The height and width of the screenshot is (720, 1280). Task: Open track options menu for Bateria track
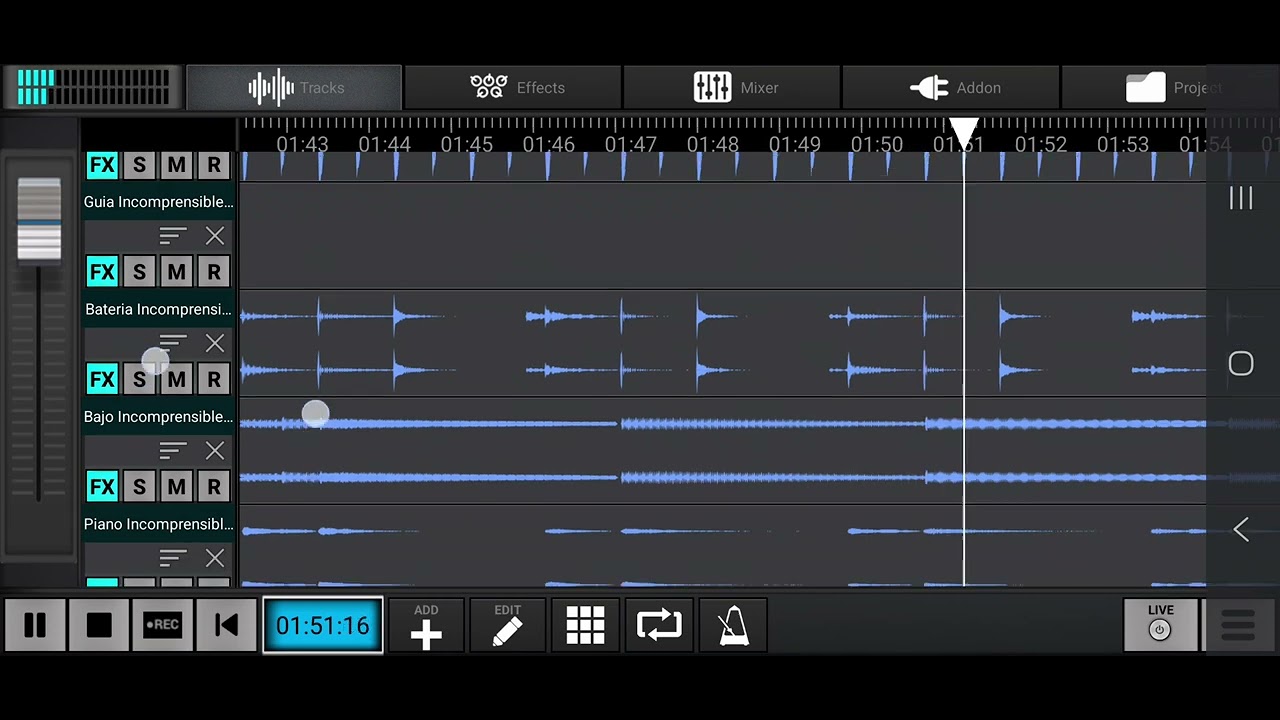(x=173, y=343)
